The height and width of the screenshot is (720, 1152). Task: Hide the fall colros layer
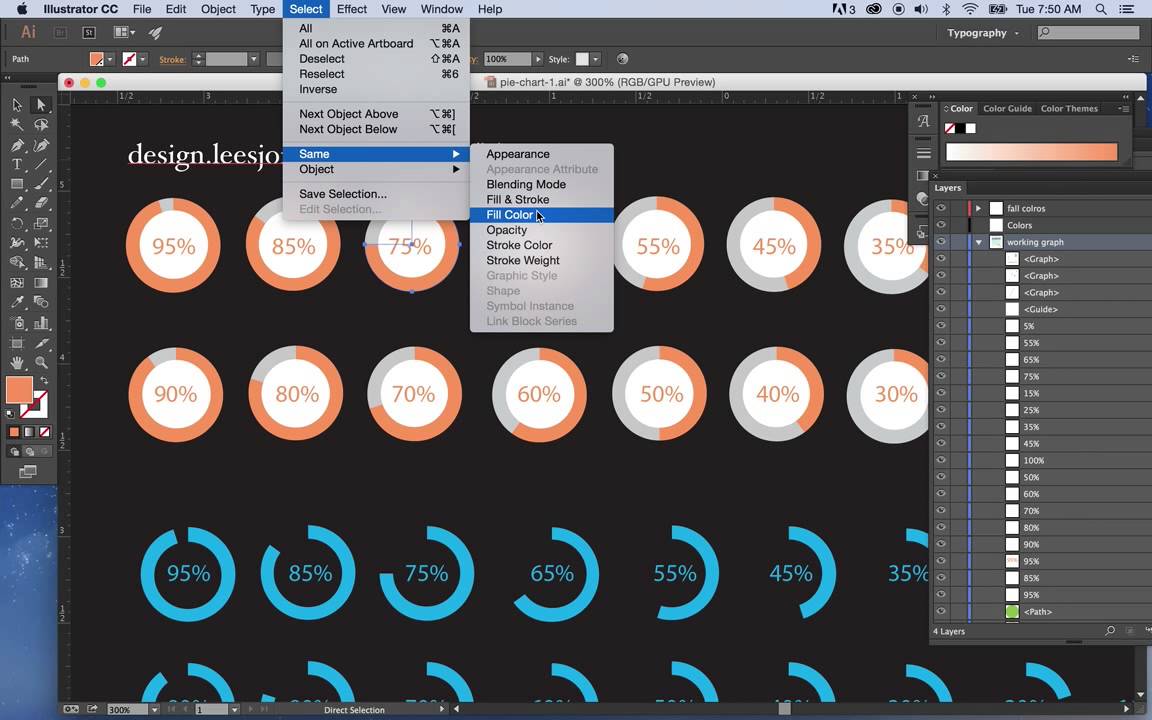pos(940,208)
